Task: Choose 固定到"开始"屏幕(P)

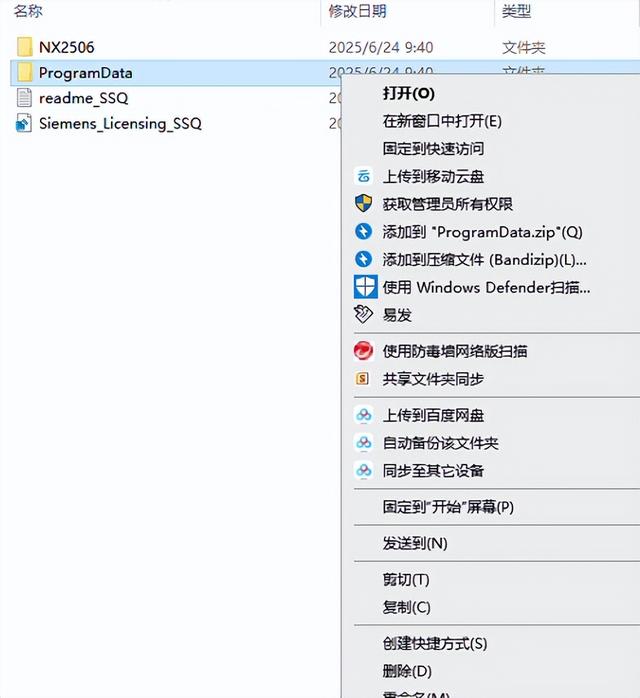Action: 448,507
